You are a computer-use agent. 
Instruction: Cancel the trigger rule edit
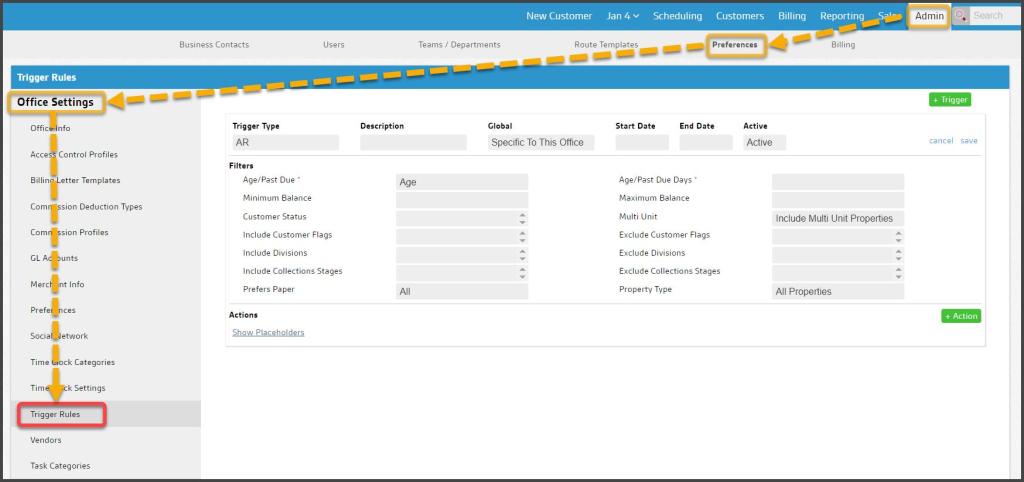coord(940,141)
